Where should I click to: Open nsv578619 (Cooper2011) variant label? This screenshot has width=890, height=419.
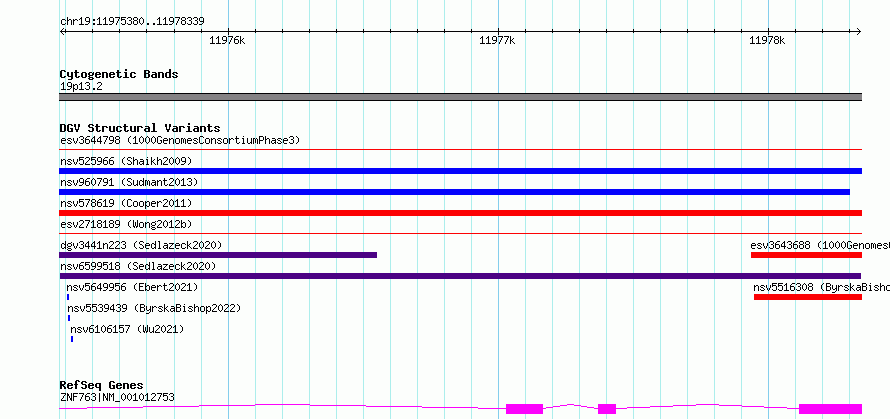pyautogui.click(x=126, y=203)
